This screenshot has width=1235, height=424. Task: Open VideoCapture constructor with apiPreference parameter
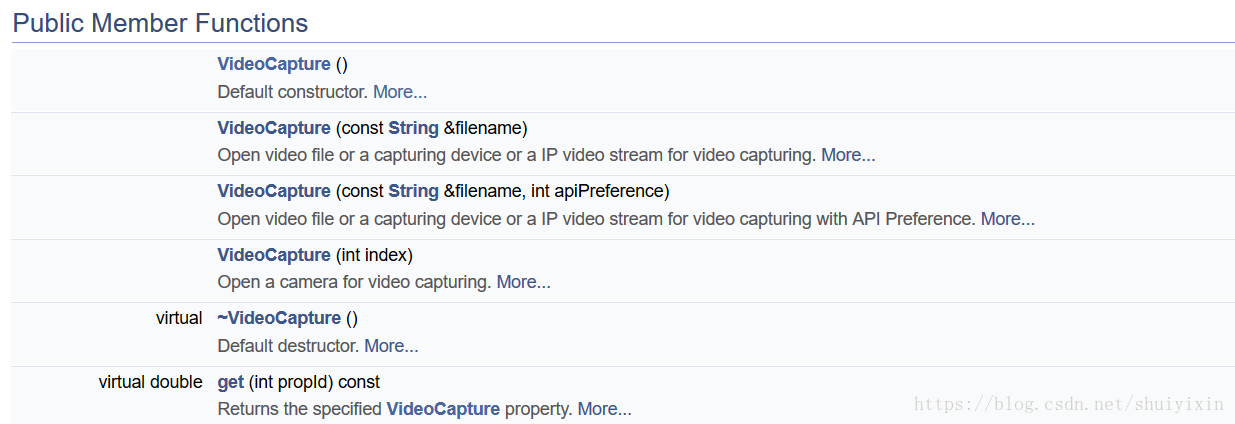click(x=273, y=191)
